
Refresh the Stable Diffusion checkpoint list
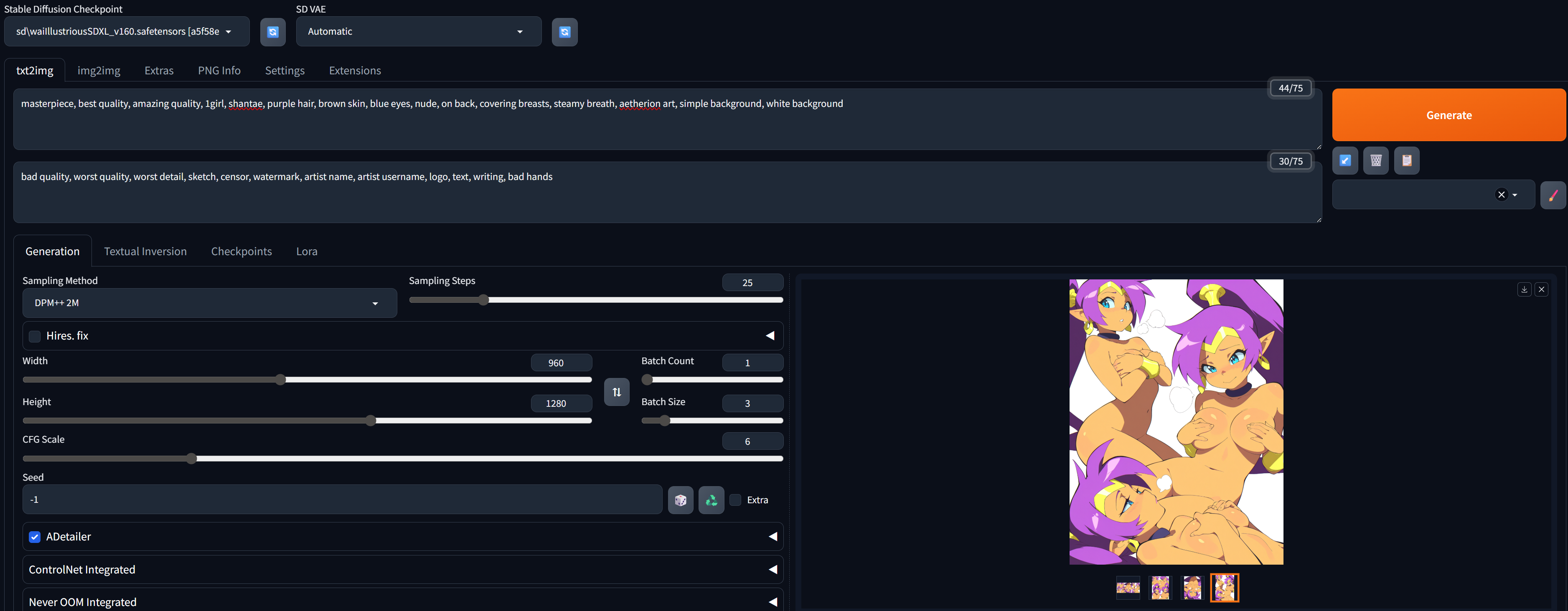[x=273, y=32]
